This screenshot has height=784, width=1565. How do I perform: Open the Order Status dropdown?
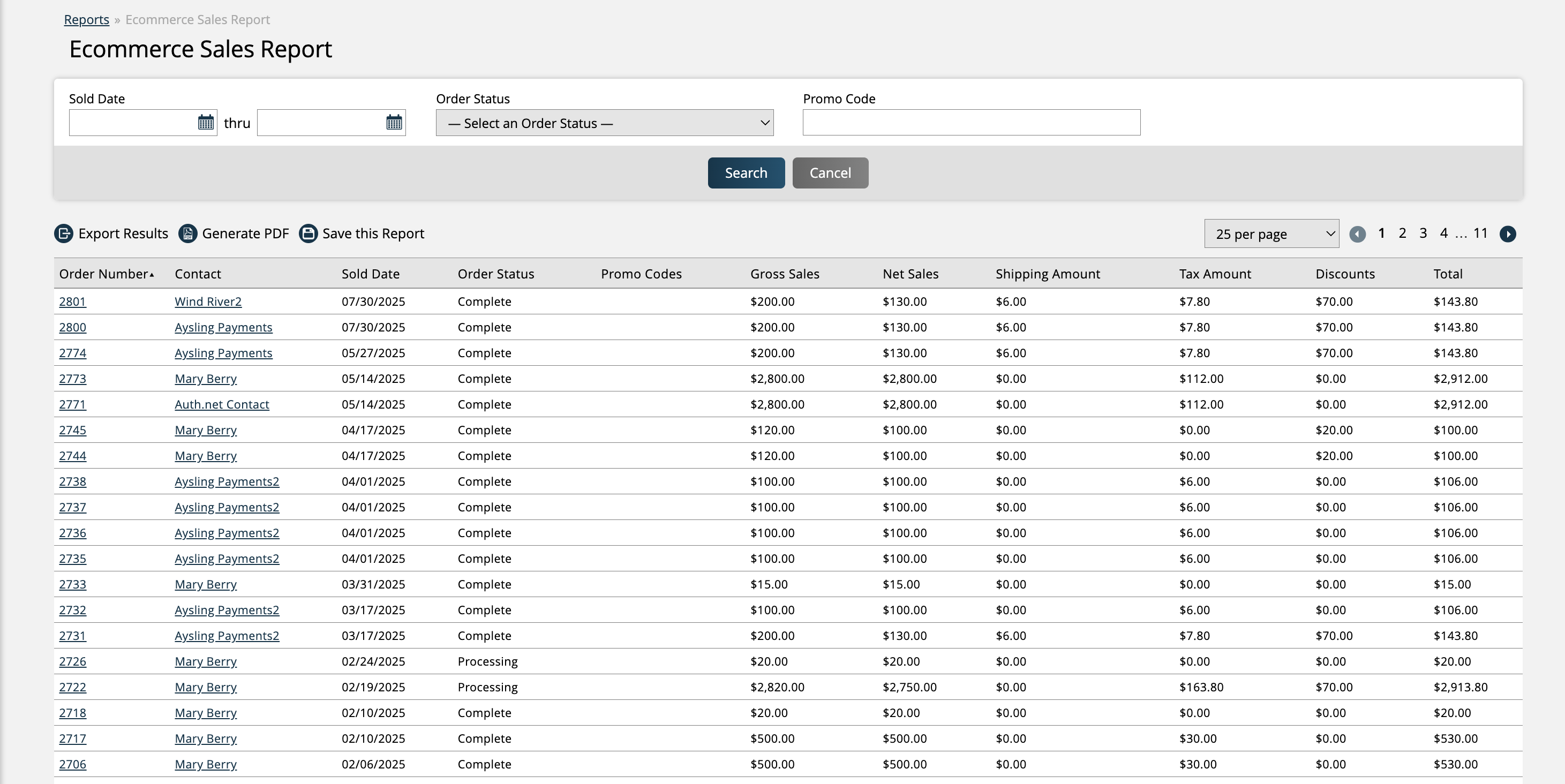(604, 123)
